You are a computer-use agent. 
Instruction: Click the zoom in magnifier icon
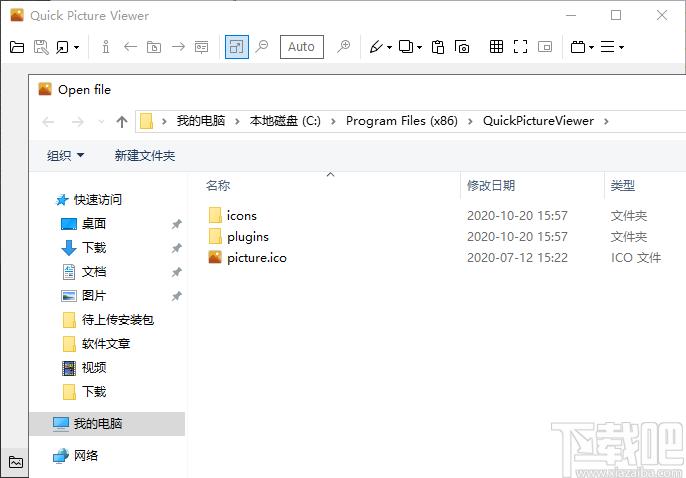point(344,46)
